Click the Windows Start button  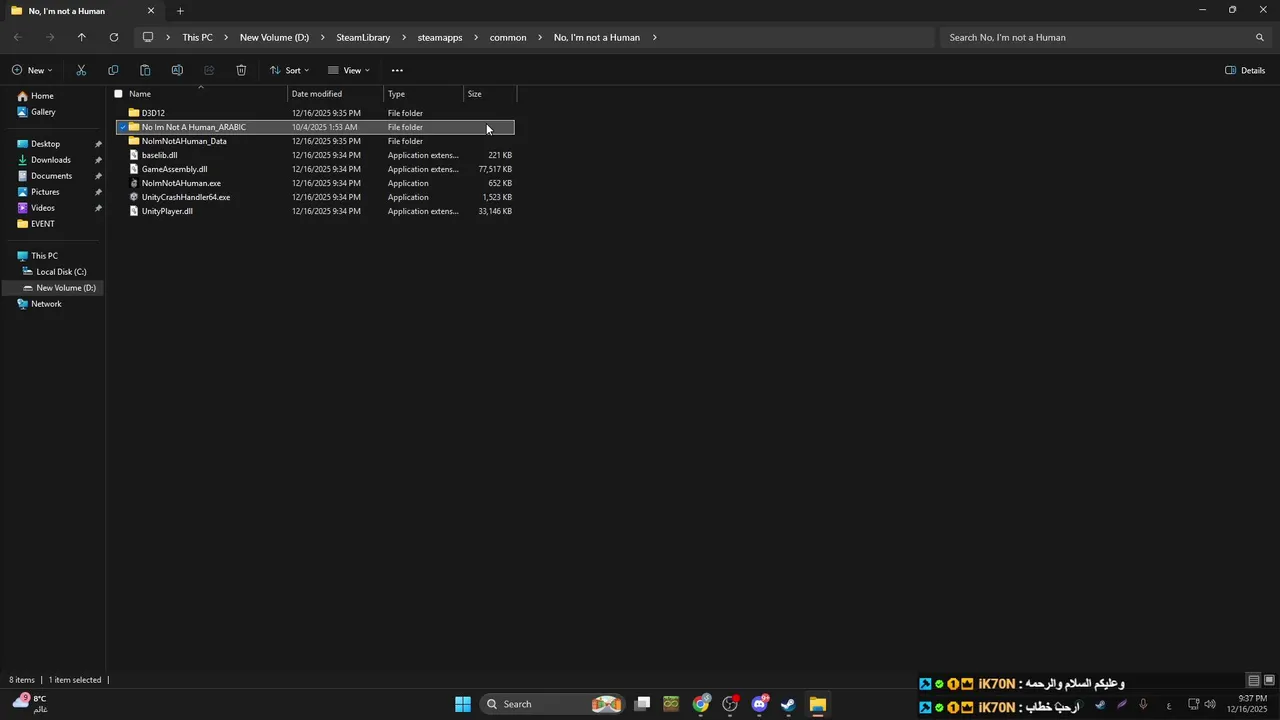463,704
